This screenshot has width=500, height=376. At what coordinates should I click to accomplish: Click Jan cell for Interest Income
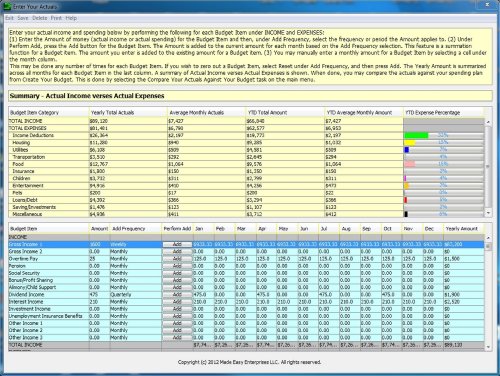point(203,302)
